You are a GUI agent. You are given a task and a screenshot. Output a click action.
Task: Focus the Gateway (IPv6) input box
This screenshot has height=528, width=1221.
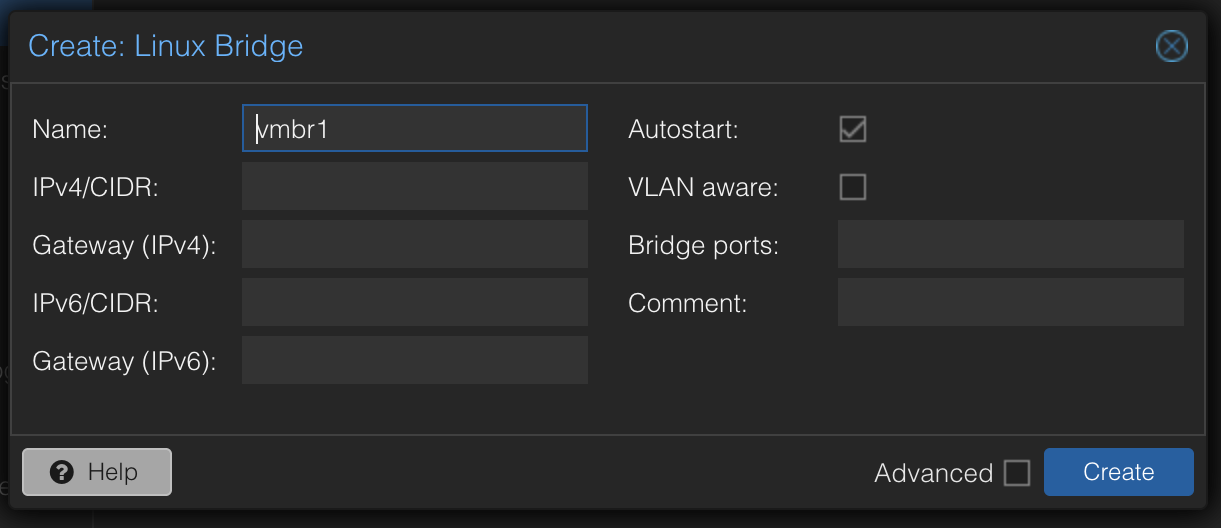click(x=414, y=361)
